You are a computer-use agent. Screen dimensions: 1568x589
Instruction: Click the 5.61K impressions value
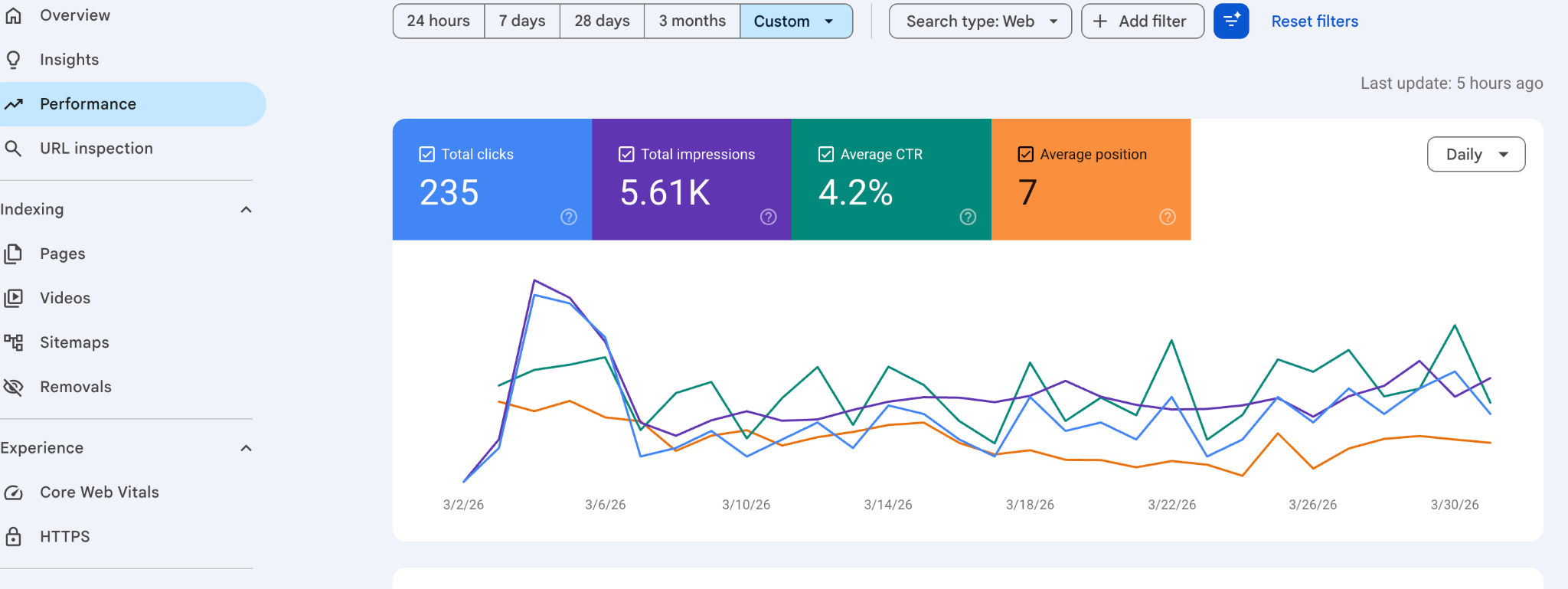665,192
